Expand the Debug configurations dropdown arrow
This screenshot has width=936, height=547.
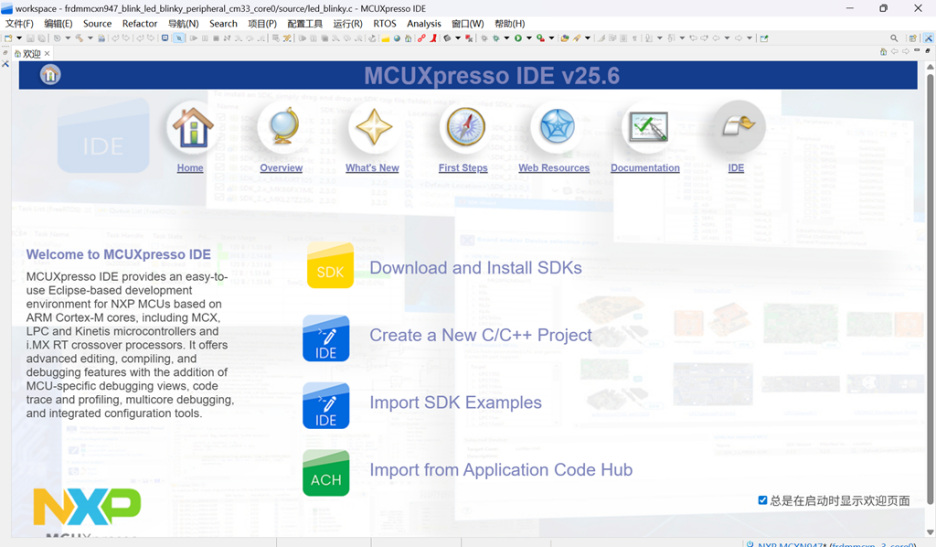pos(506,38)
